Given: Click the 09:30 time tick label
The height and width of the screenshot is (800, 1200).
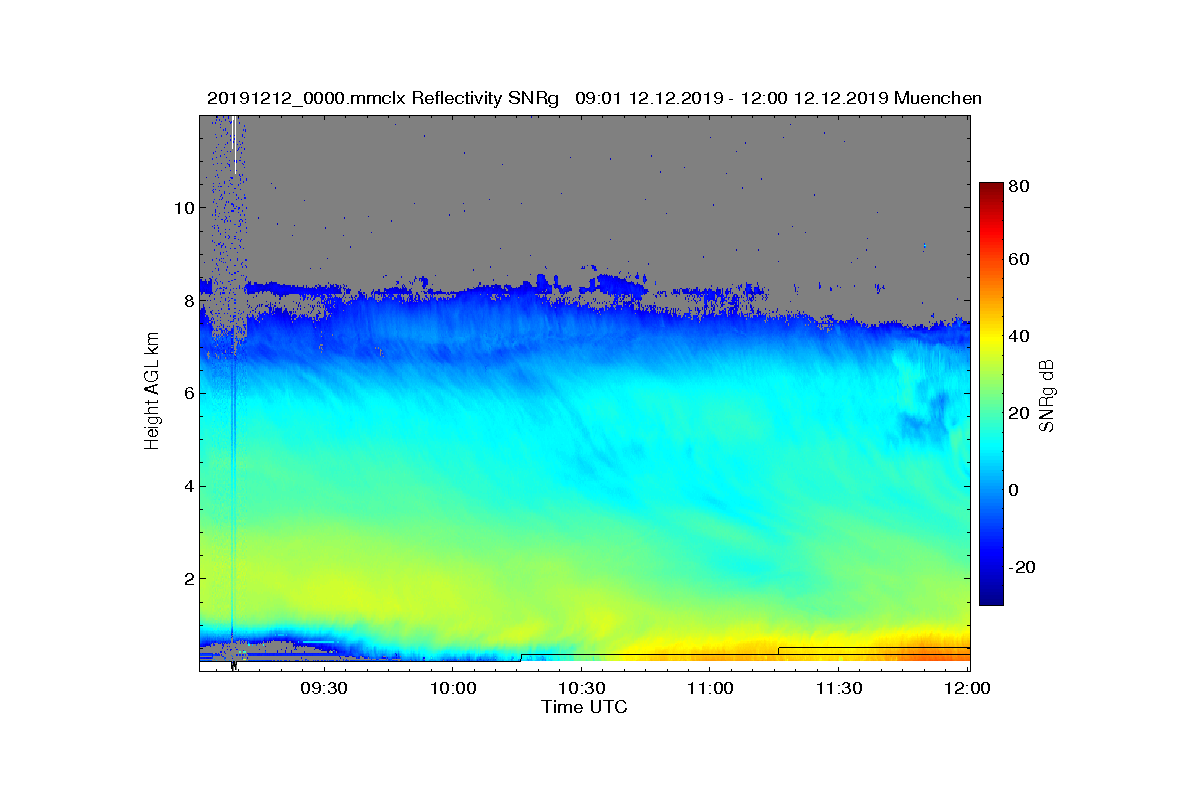Looking at the screenshot, I should (x=324, y=688).
